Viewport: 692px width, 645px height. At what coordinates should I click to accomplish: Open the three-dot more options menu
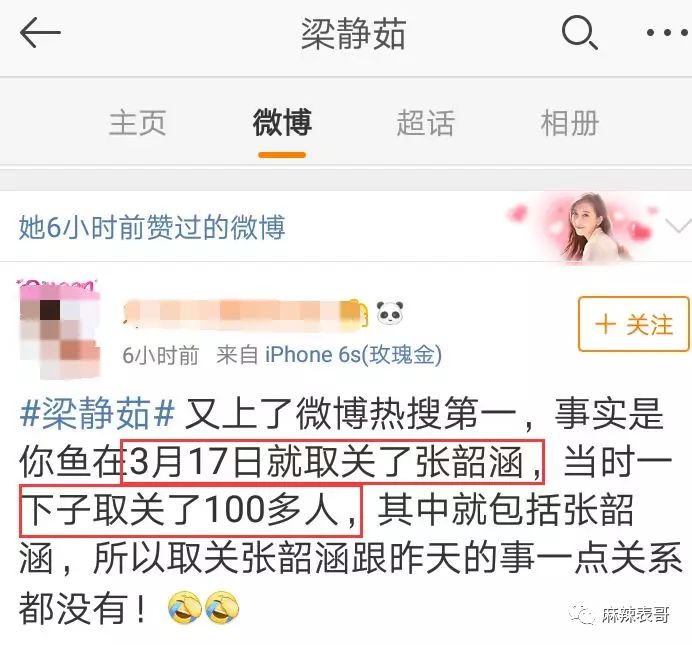coord(667,33)
